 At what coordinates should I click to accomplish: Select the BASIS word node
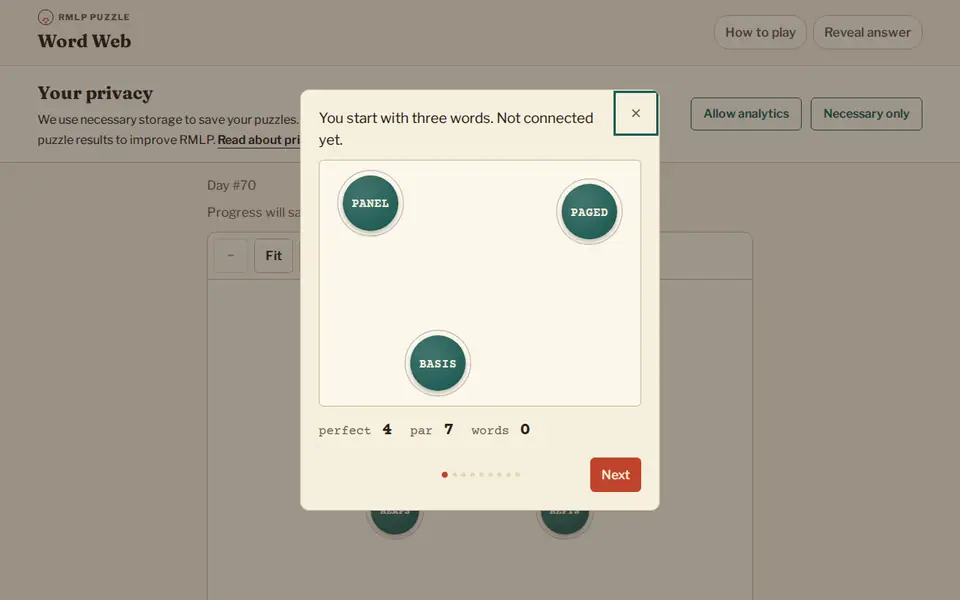coord(438,363)
